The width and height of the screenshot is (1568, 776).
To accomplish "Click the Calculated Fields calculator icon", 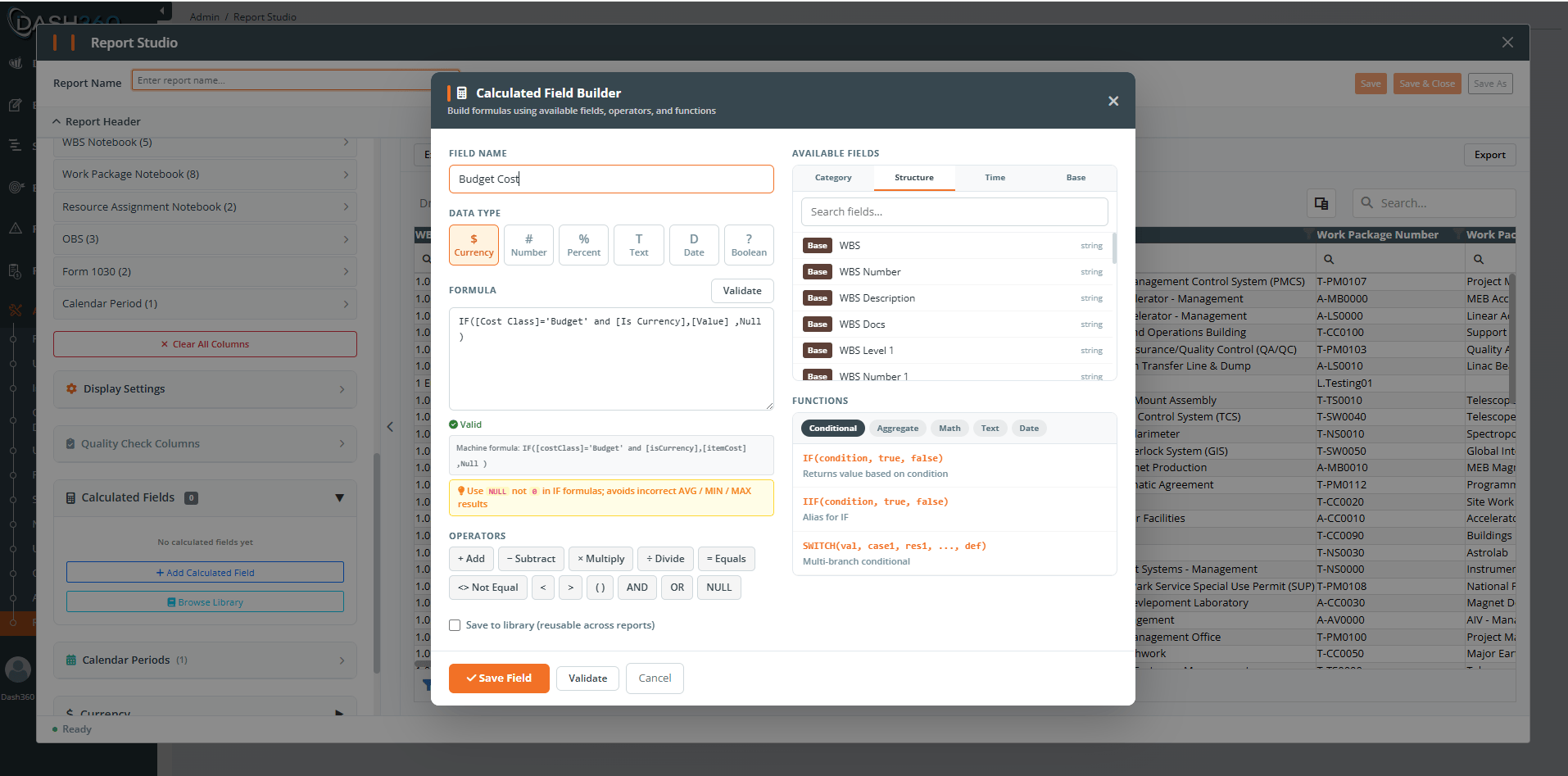I will pyautogui.click(x=70, y=497).
